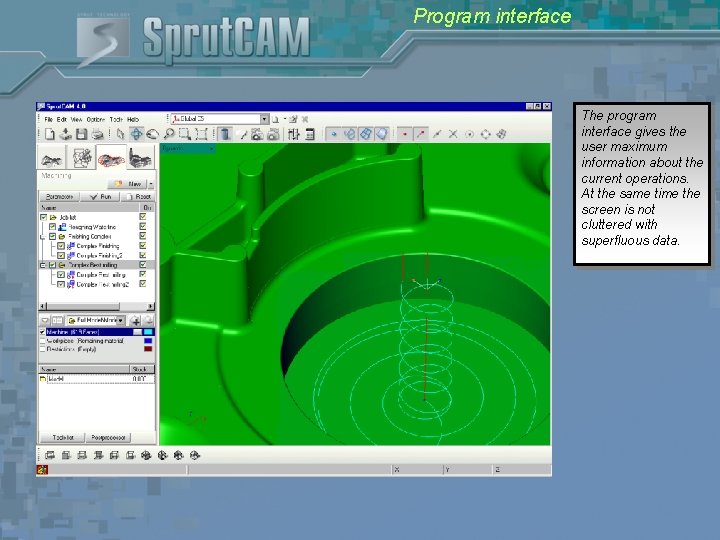Open the Help menu
The width and height of the screenshot is (720, 540).
pyautogui.click(x=133, y=119)
